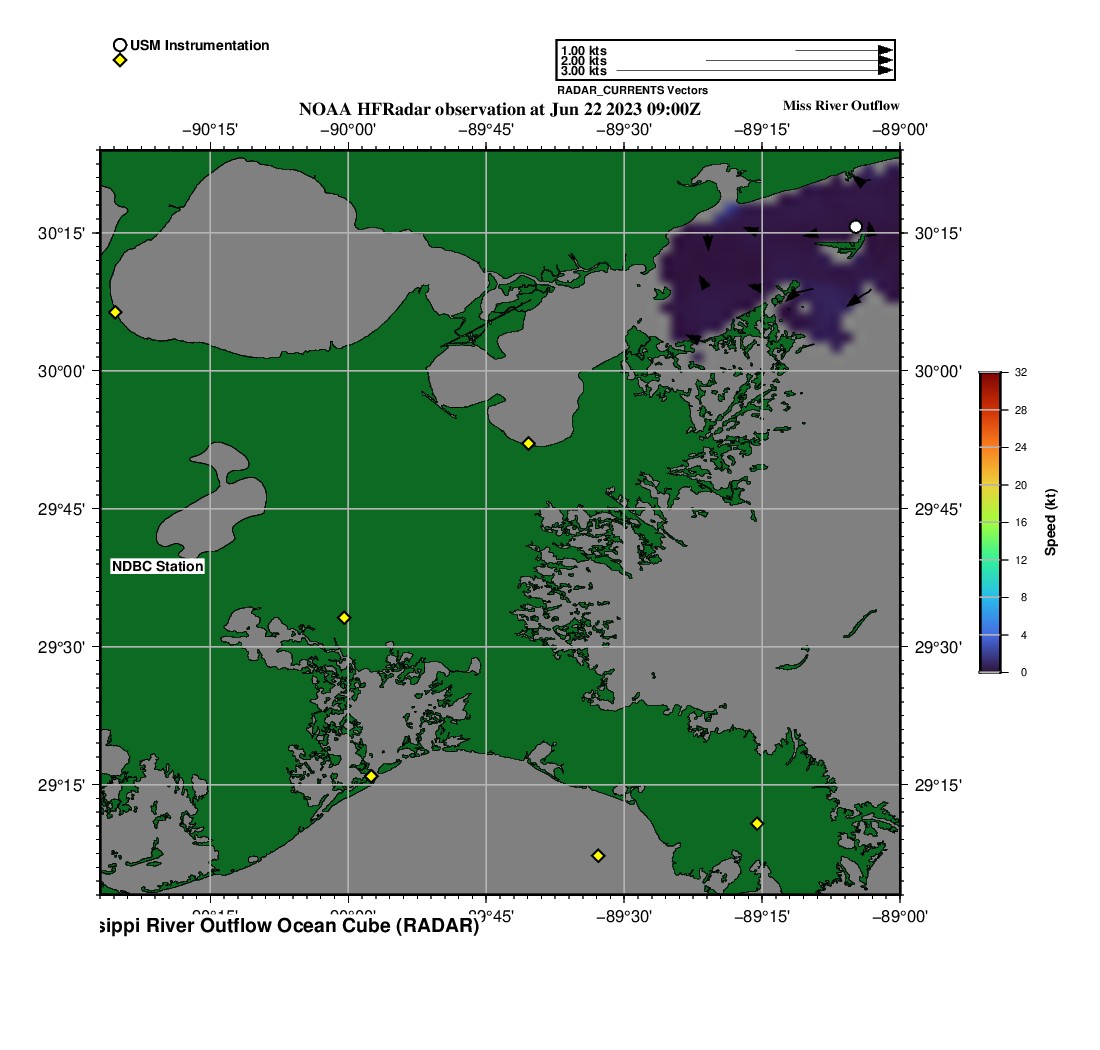The height and width of the screenshot is (1050, 1100).
Task: Click the NOAA HFRadar observation title
Action: coord(500,109)
